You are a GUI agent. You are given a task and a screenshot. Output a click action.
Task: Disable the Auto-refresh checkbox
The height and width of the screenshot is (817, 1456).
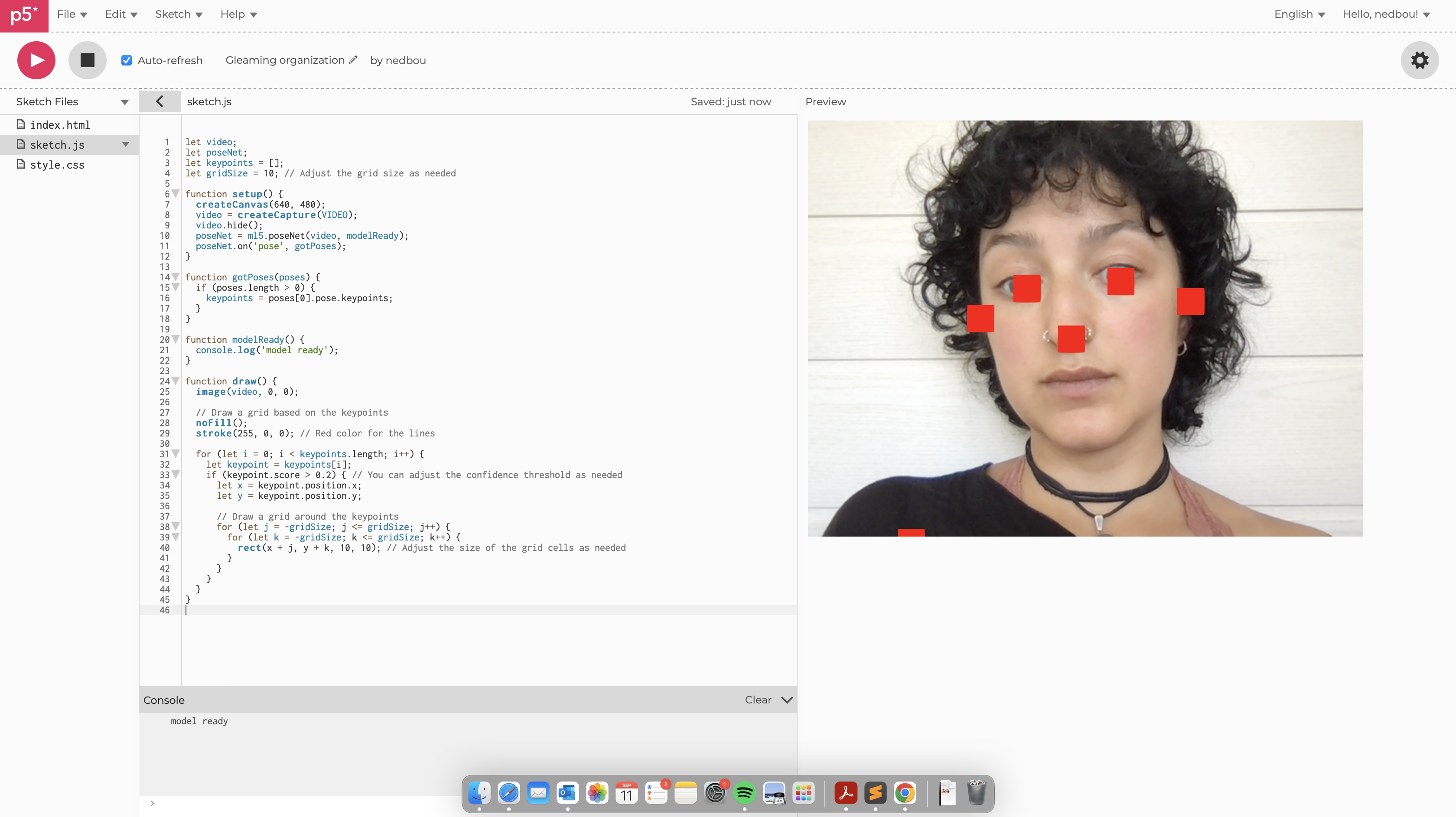(126, 60)
